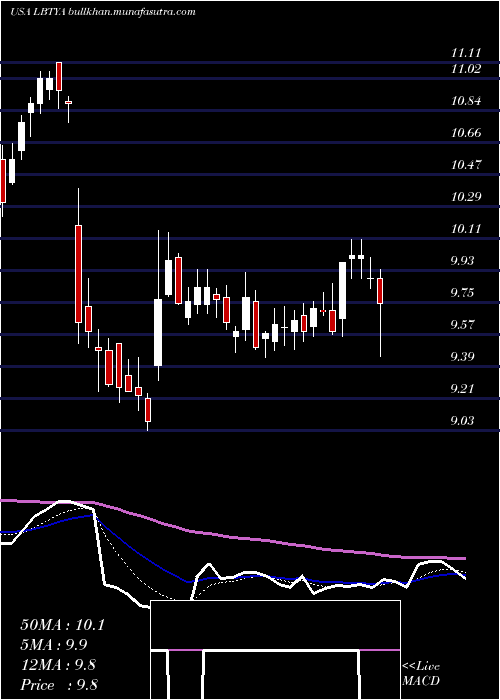500x700 pixels.
Task: Click the 5MA : 9.9 readout
Action: click(x=54, y=645)
